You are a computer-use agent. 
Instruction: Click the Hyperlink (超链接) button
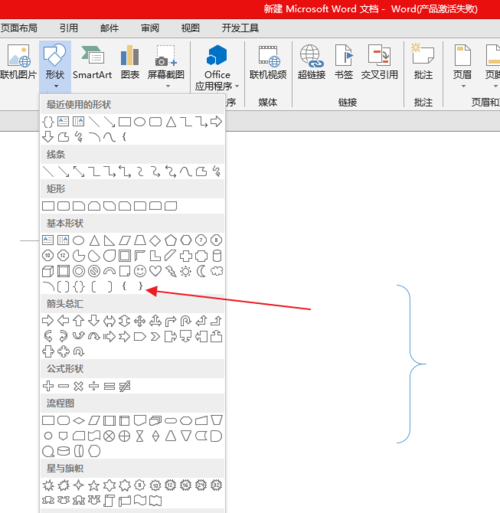311,62
